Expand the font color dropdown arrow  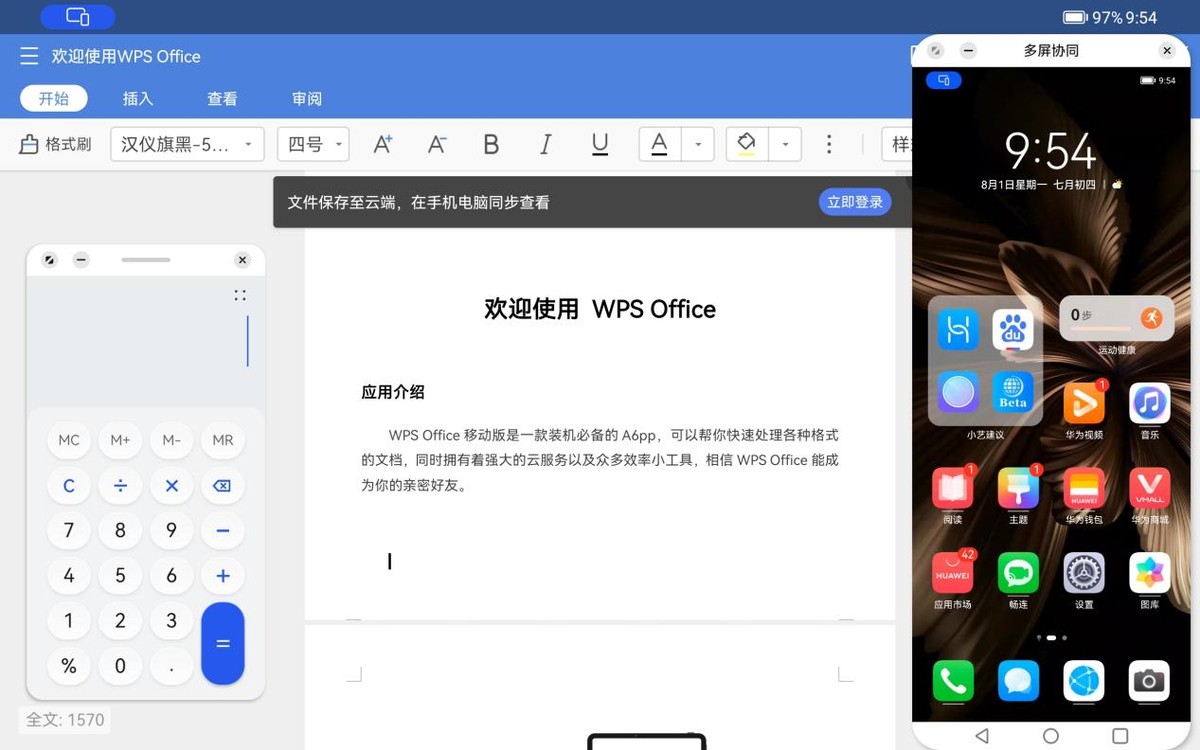(x=696, y=143)
